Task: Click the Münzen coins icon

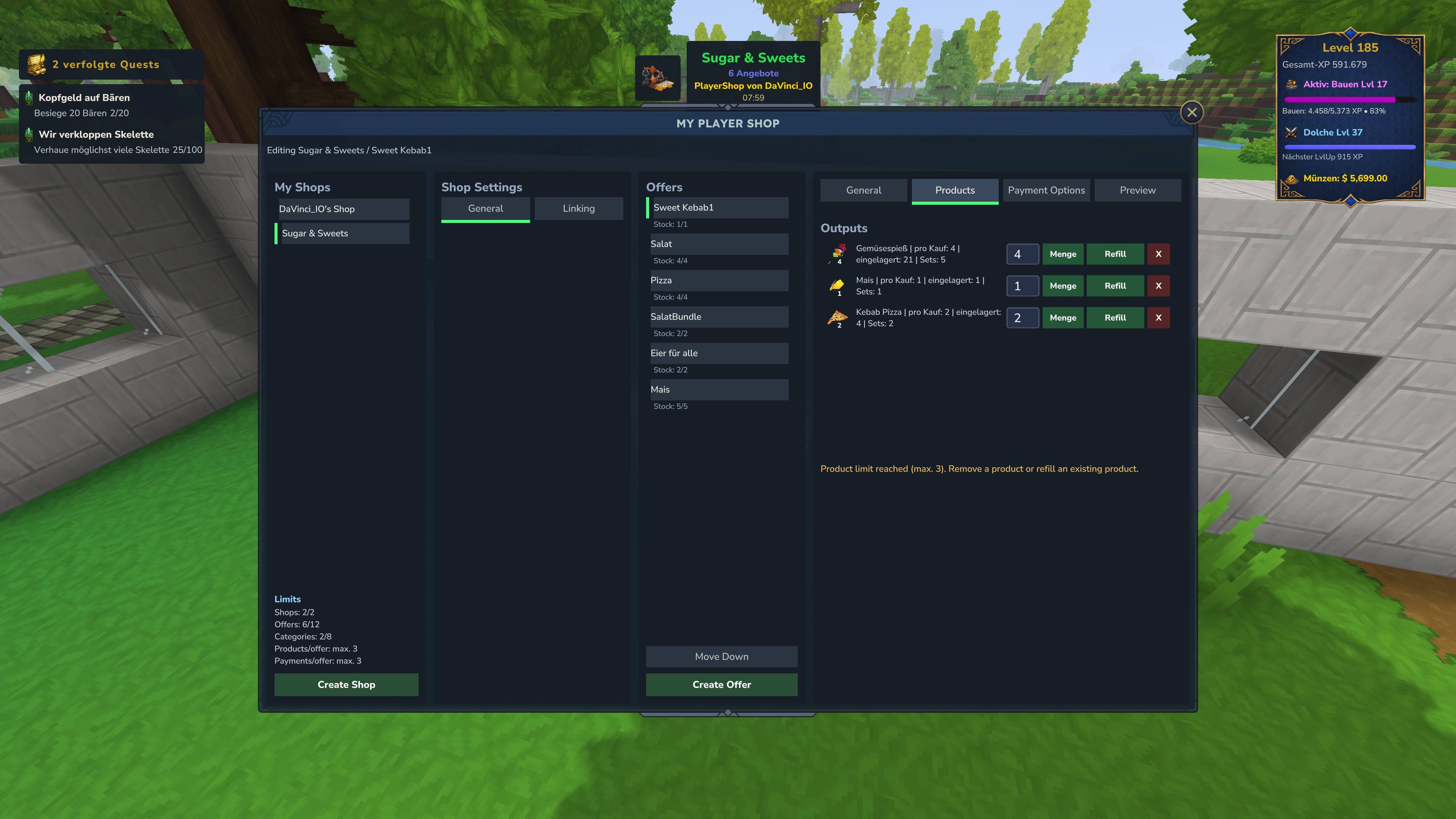Action: [x=1291, y=179]
